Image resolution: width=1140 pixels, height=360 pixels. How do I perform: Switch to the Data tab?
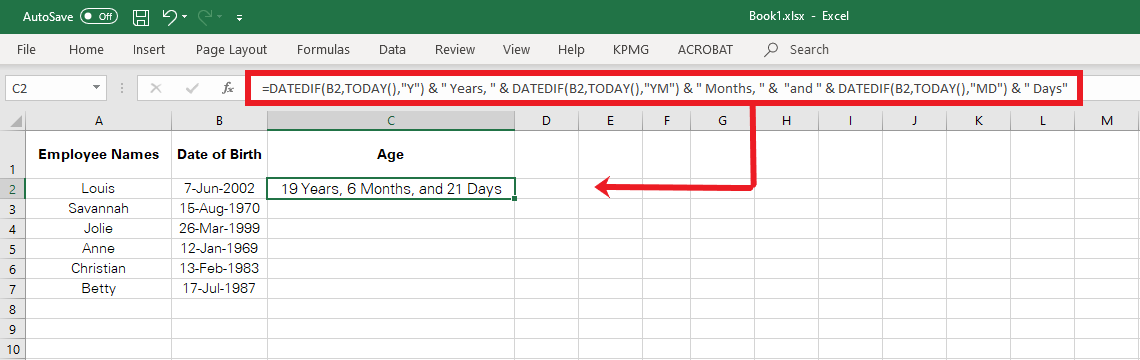[392, 49]
